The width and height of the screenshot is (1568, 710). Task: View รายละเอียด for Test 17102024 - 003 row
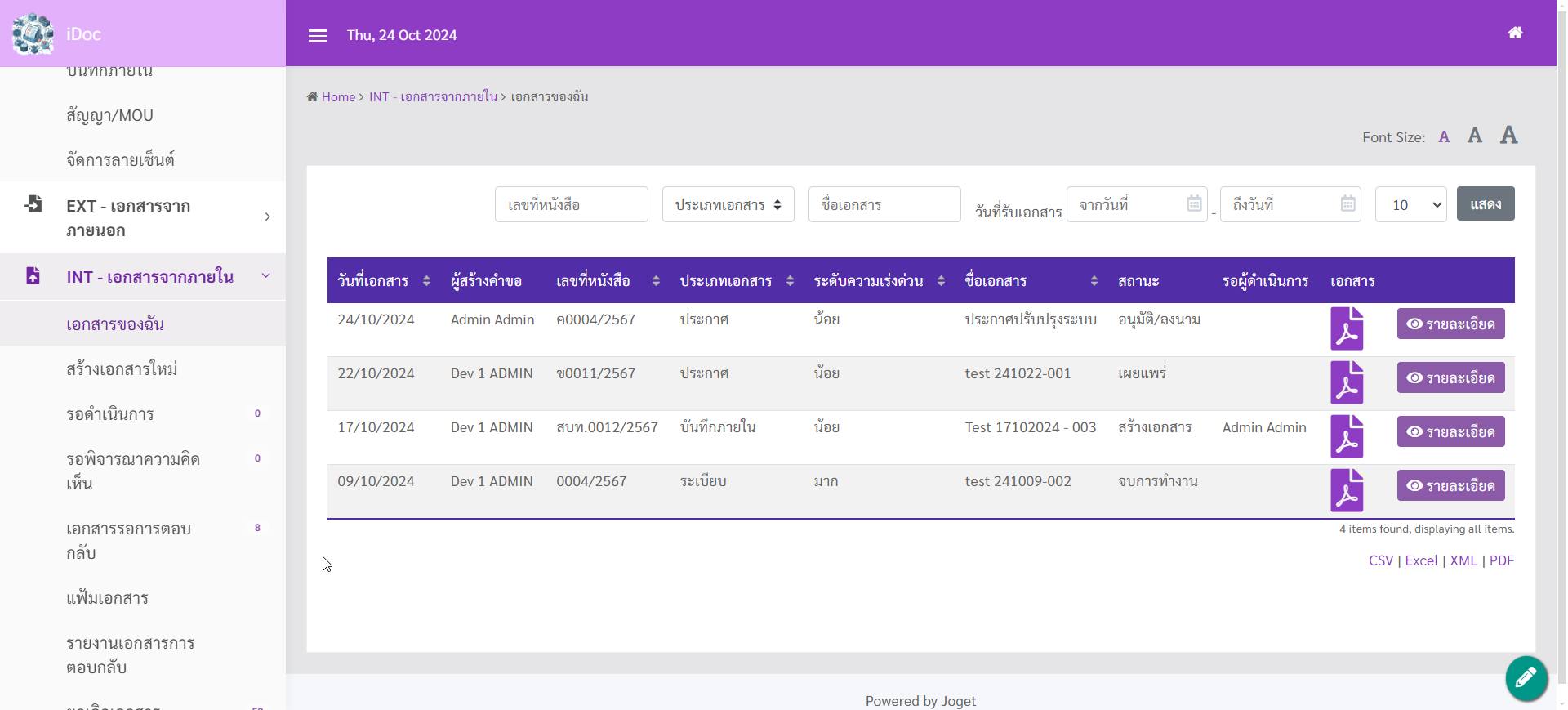click(x=1450, y=431)
